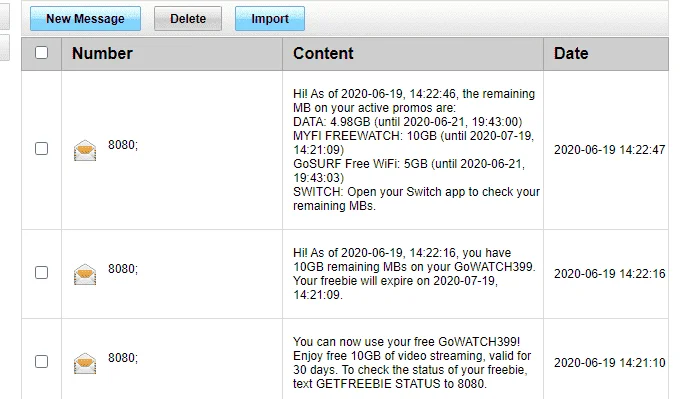680x399 pixels.
Task: Open message starting 'Hi! As of 2020-06-19, 14:22:46'
Action: pyautogui.click(x=416, y=150)
